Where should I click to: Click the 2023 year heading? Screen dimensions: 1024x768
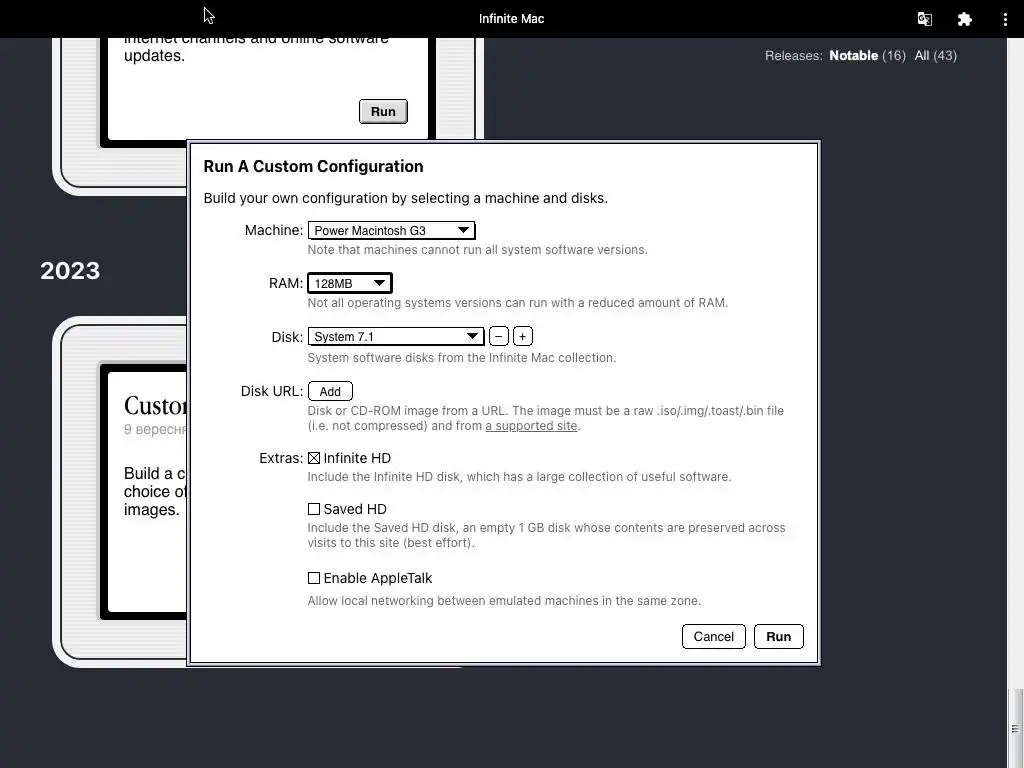(x=70, y=270)
